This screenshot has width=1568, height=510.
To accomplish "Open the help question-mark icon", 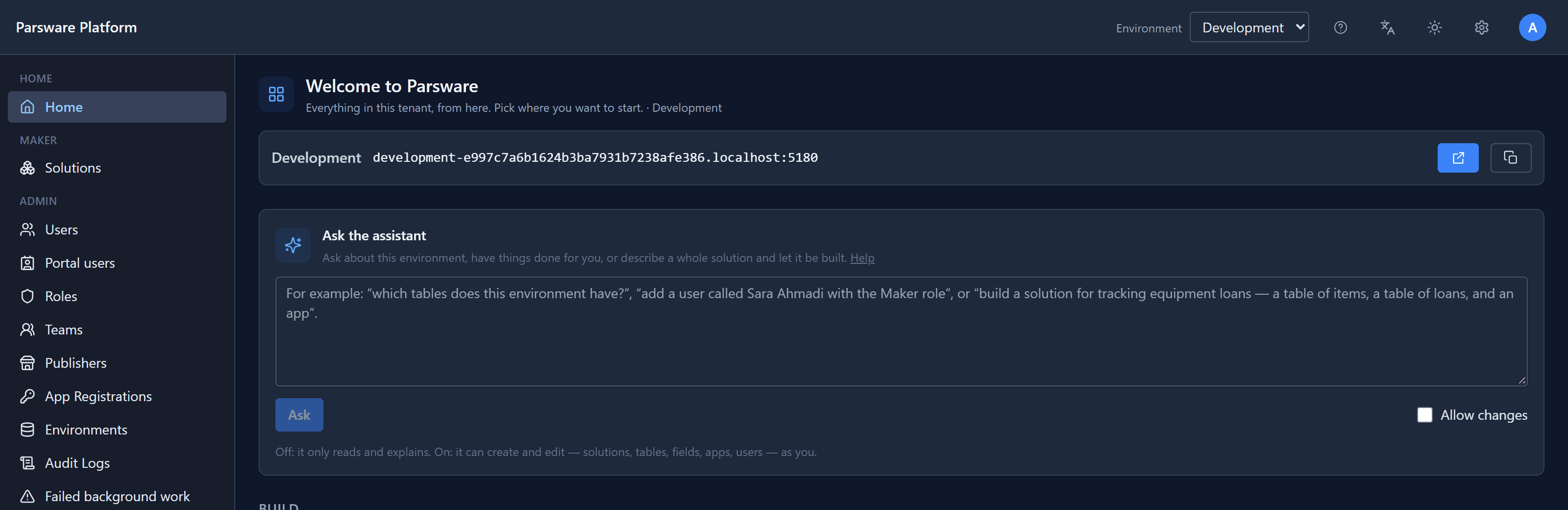I will click(1340, 27).
